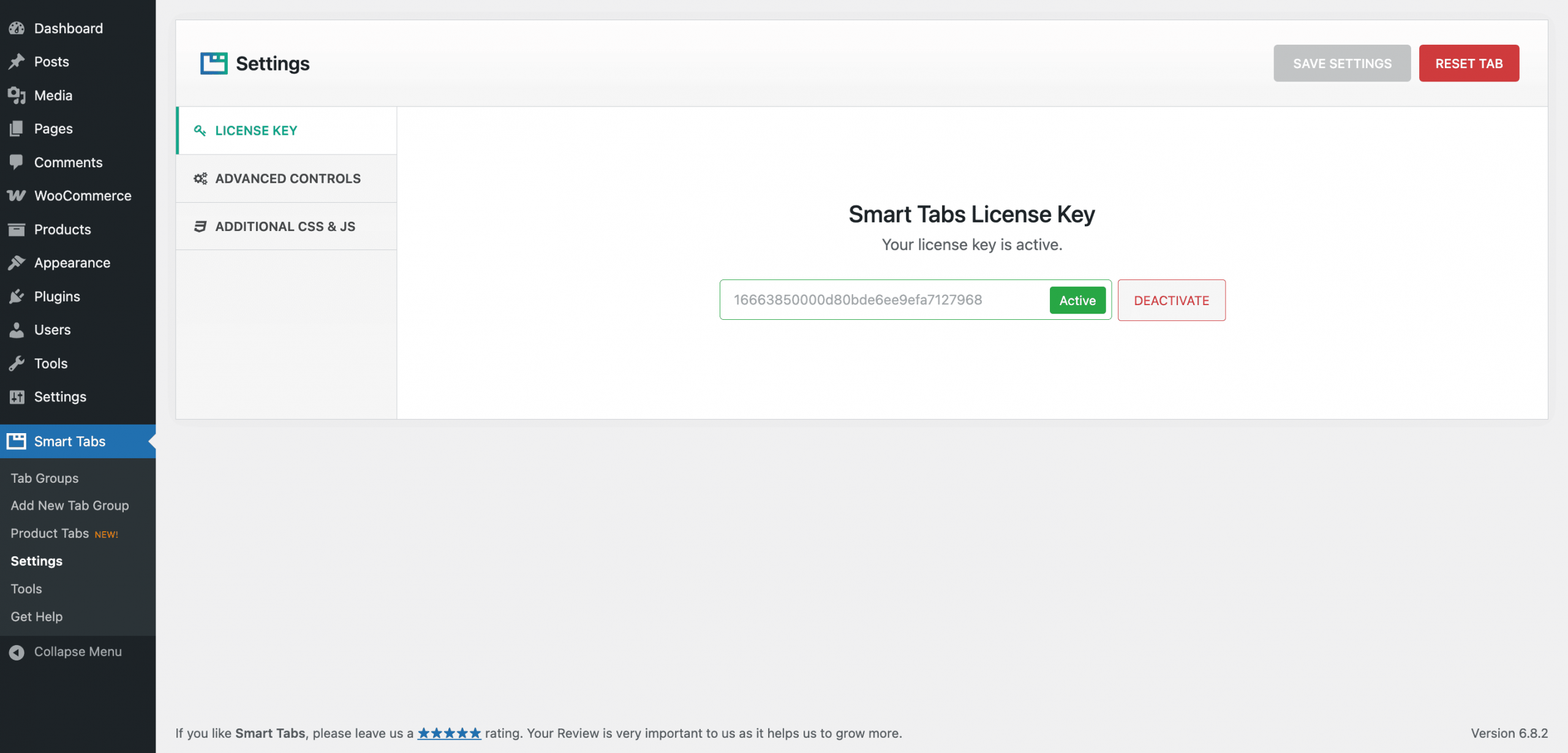
Task: Click the Smart Tabs menu icon
Action: click(17, 441)
